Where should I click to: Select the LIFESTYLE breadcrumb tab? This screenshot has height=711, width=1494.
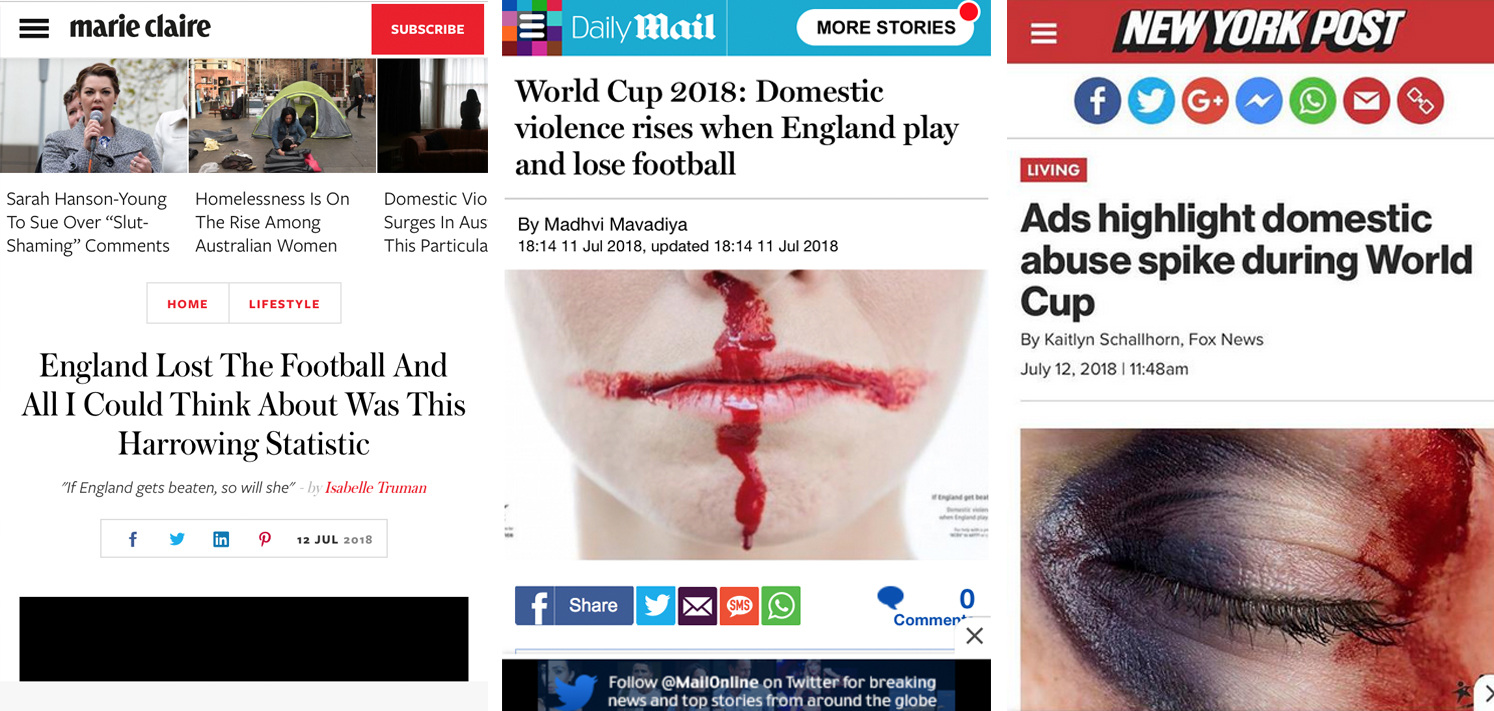click(x=284, y=304)
